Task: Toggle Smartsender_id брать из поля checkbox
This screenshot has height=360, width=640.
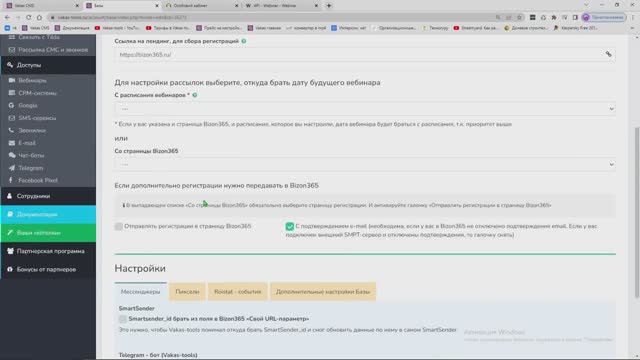Action: pos(123,319)
